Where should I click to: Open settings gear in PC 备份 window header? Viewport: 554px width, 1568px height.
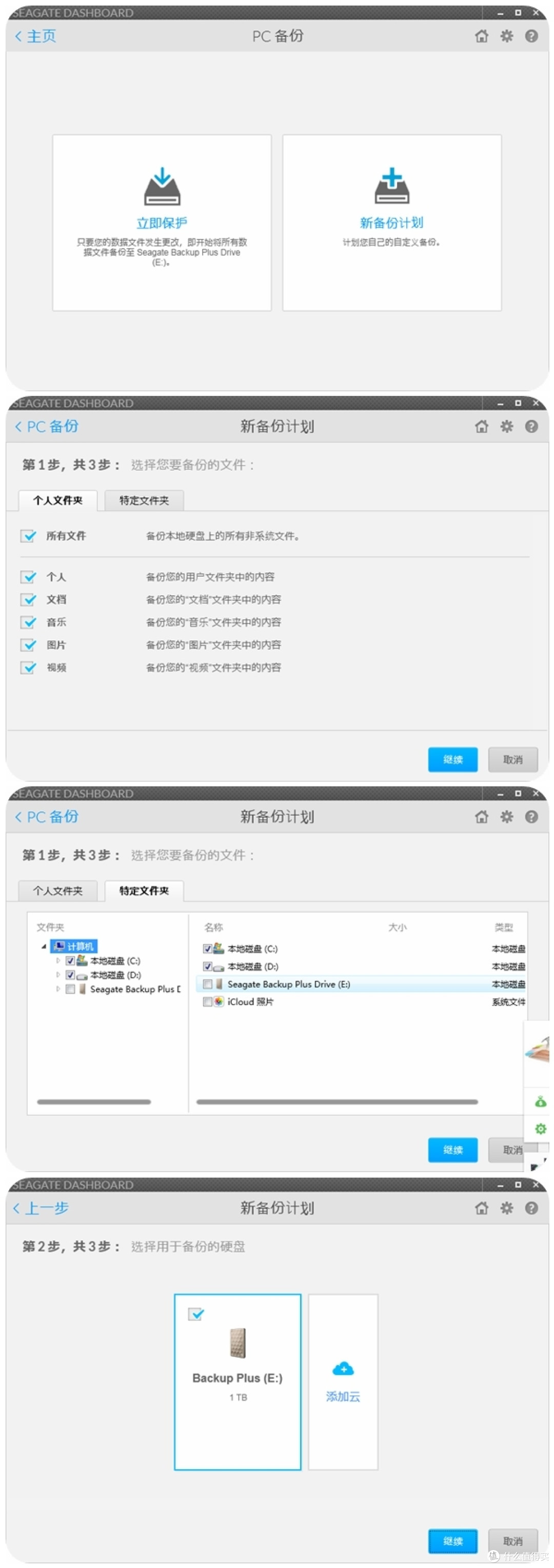tap(506, 36)
